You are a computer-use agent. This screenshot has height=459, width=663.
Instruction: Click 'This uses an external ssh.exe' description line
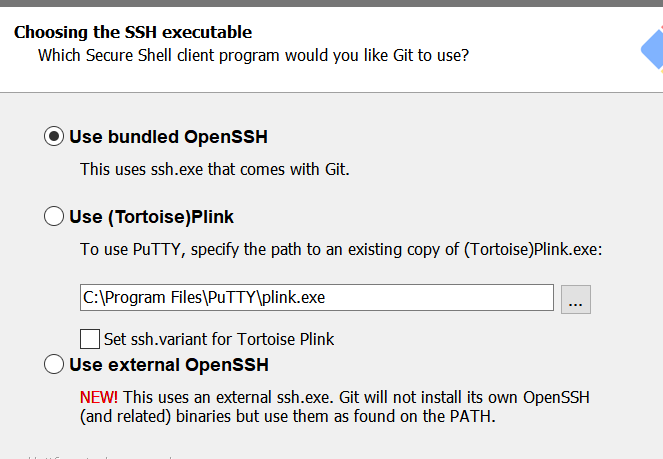coord(356,397)
